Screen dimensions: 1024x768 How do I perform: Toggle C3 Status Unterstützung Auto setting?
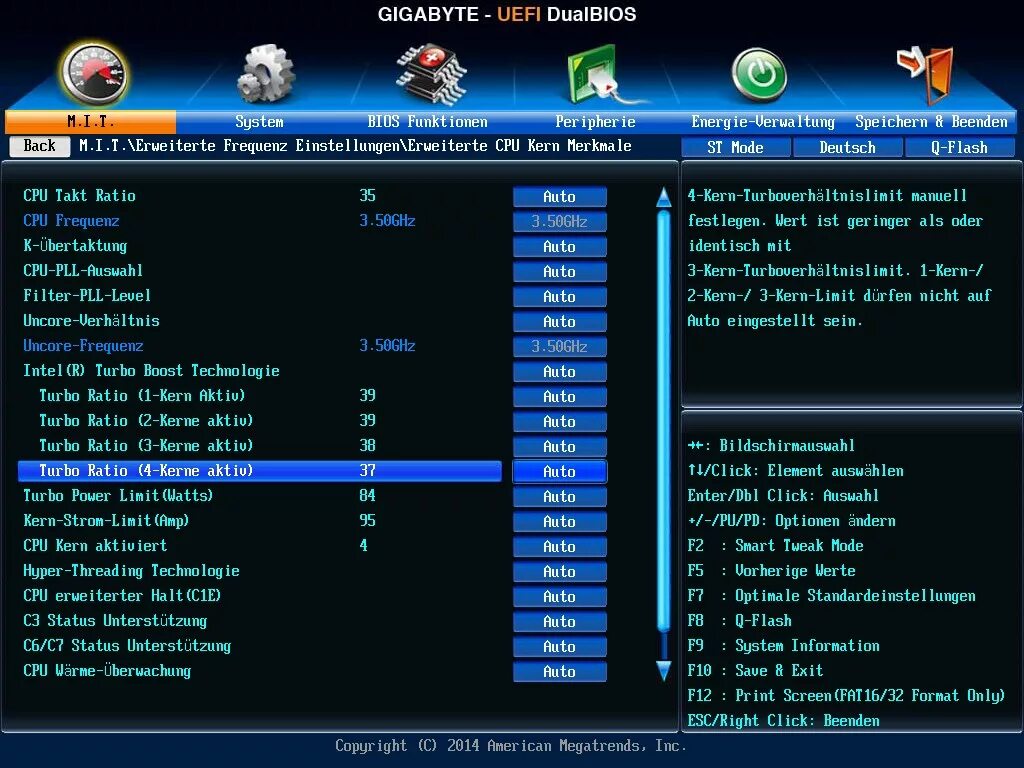(560, 621)
